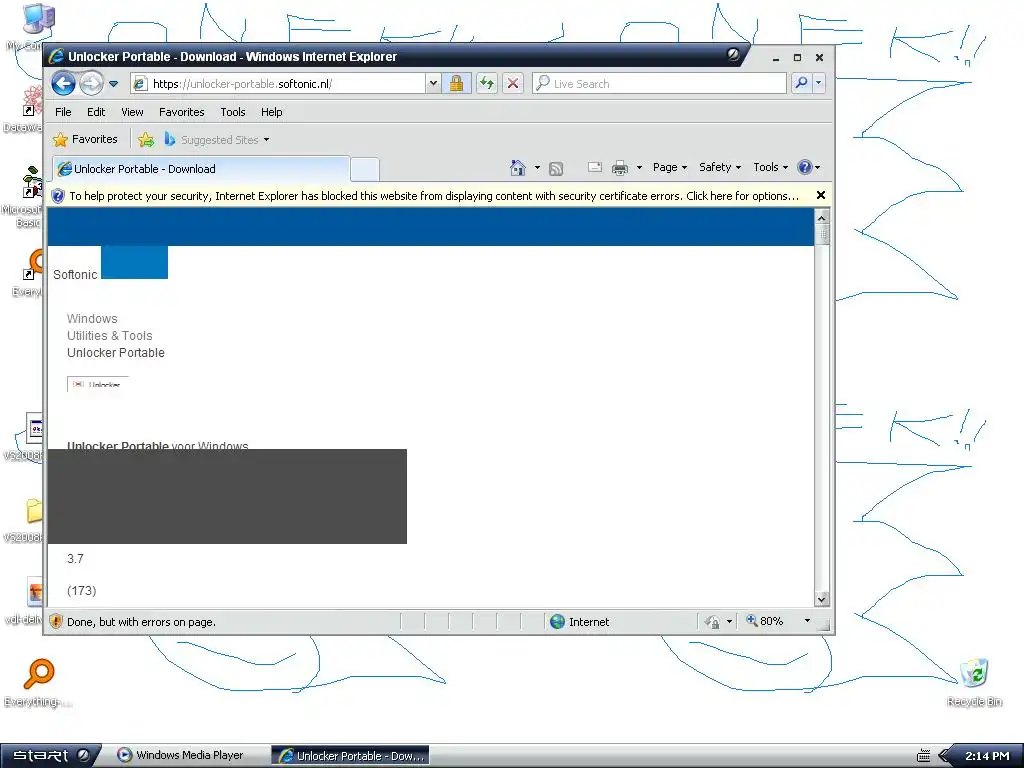Image resolution: width=1024 pixels, height=768 pixels.
Task: Open the search provider dropdown
Action: (x=818, y=84)
